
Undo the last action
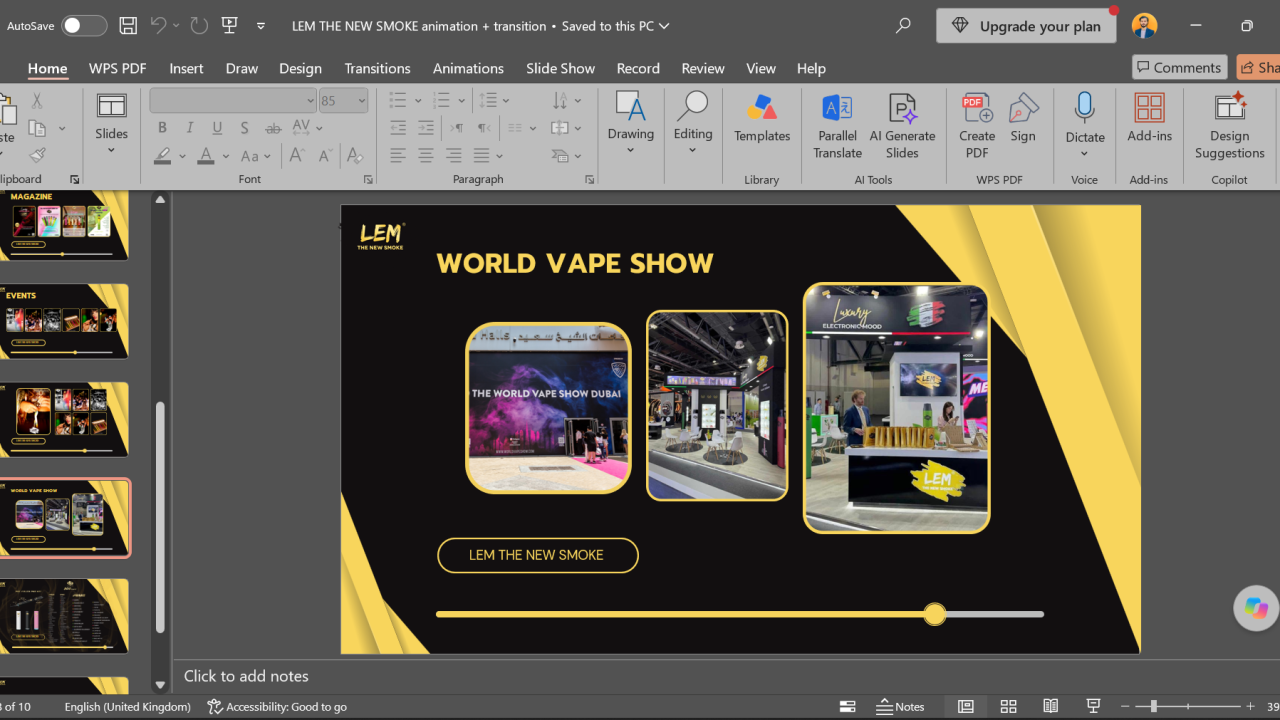tap(158, 26)
